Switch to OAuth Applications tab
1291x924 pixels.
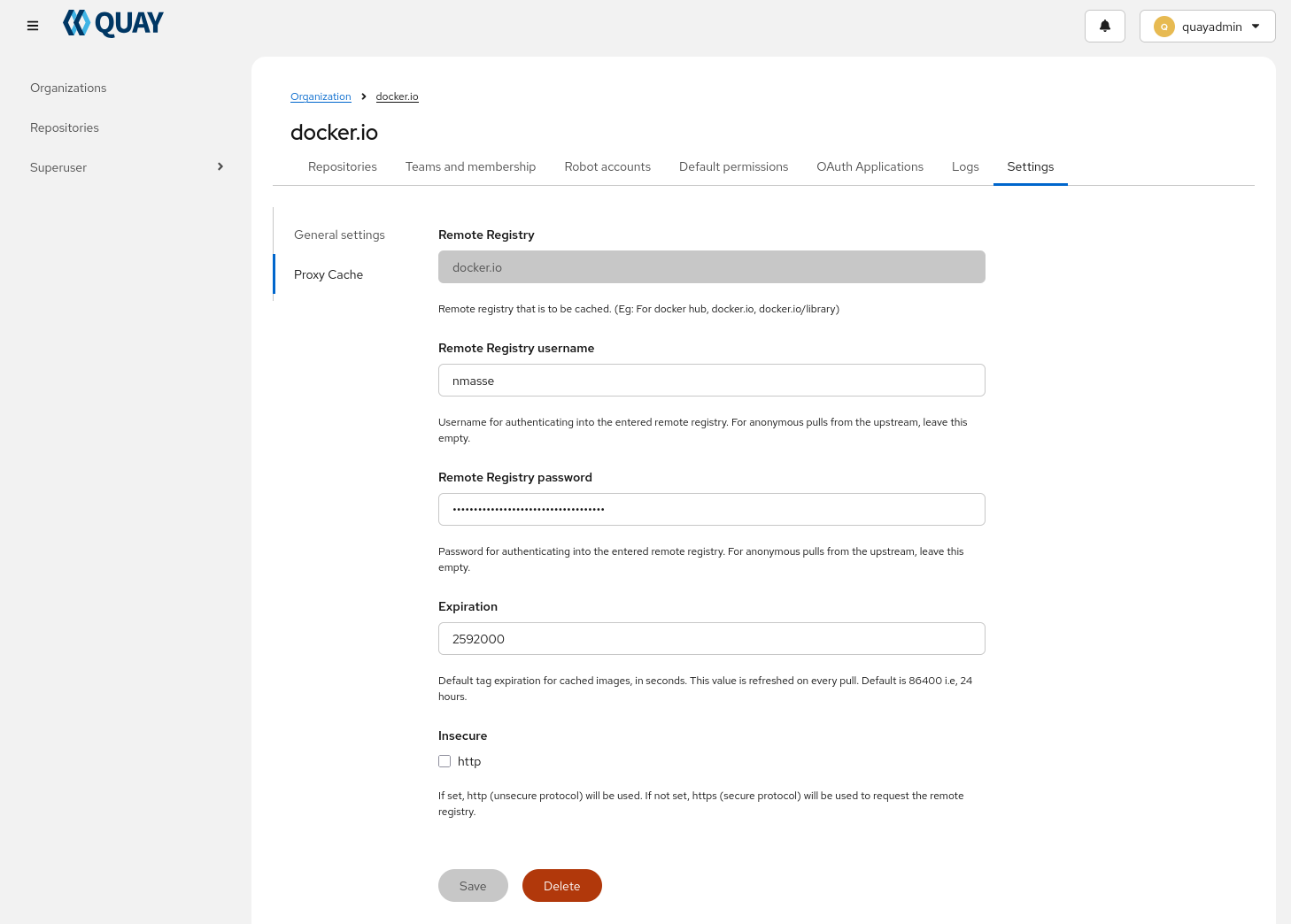[x=870, y=166]
